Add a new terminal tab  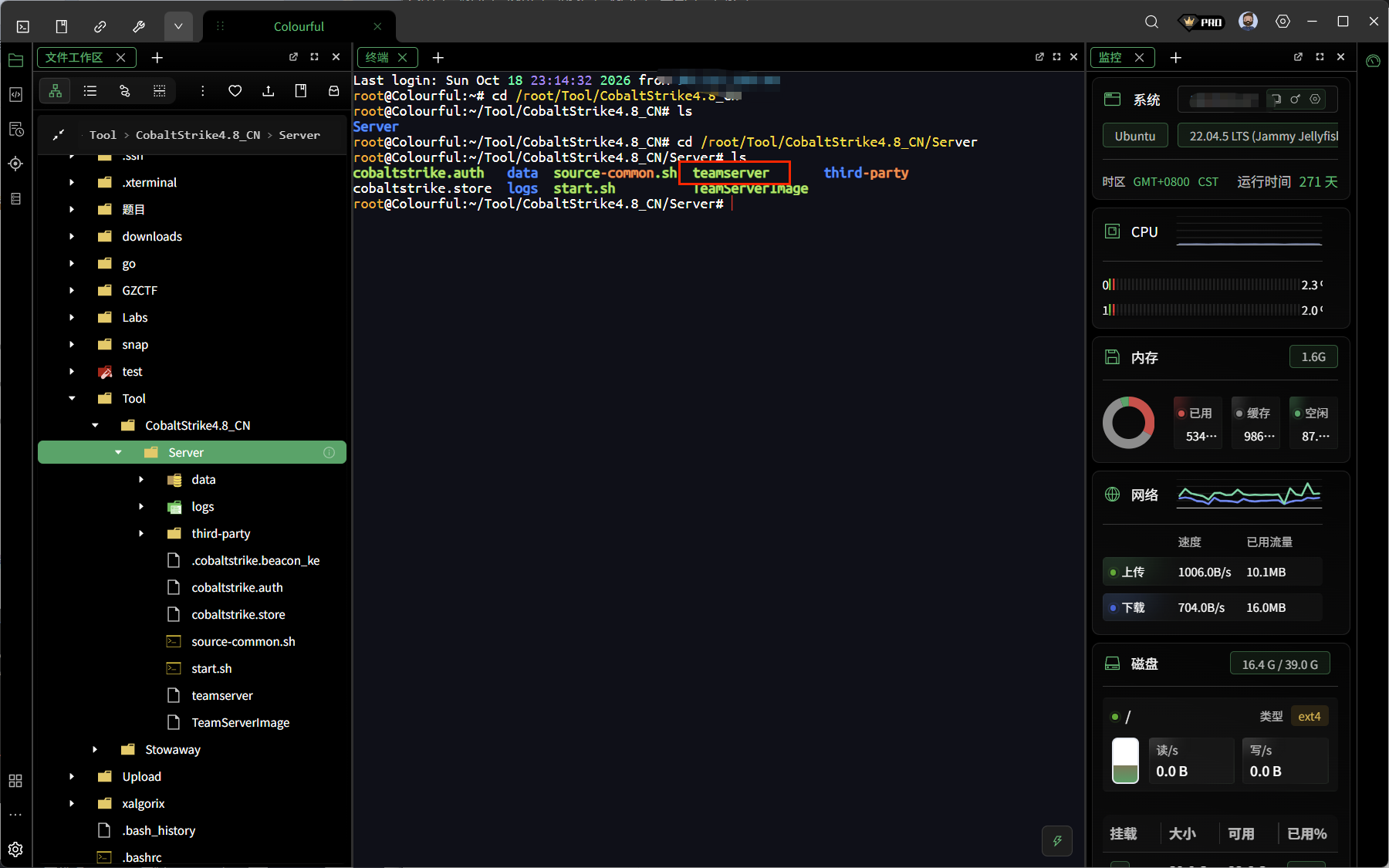(x=438, y=58)
